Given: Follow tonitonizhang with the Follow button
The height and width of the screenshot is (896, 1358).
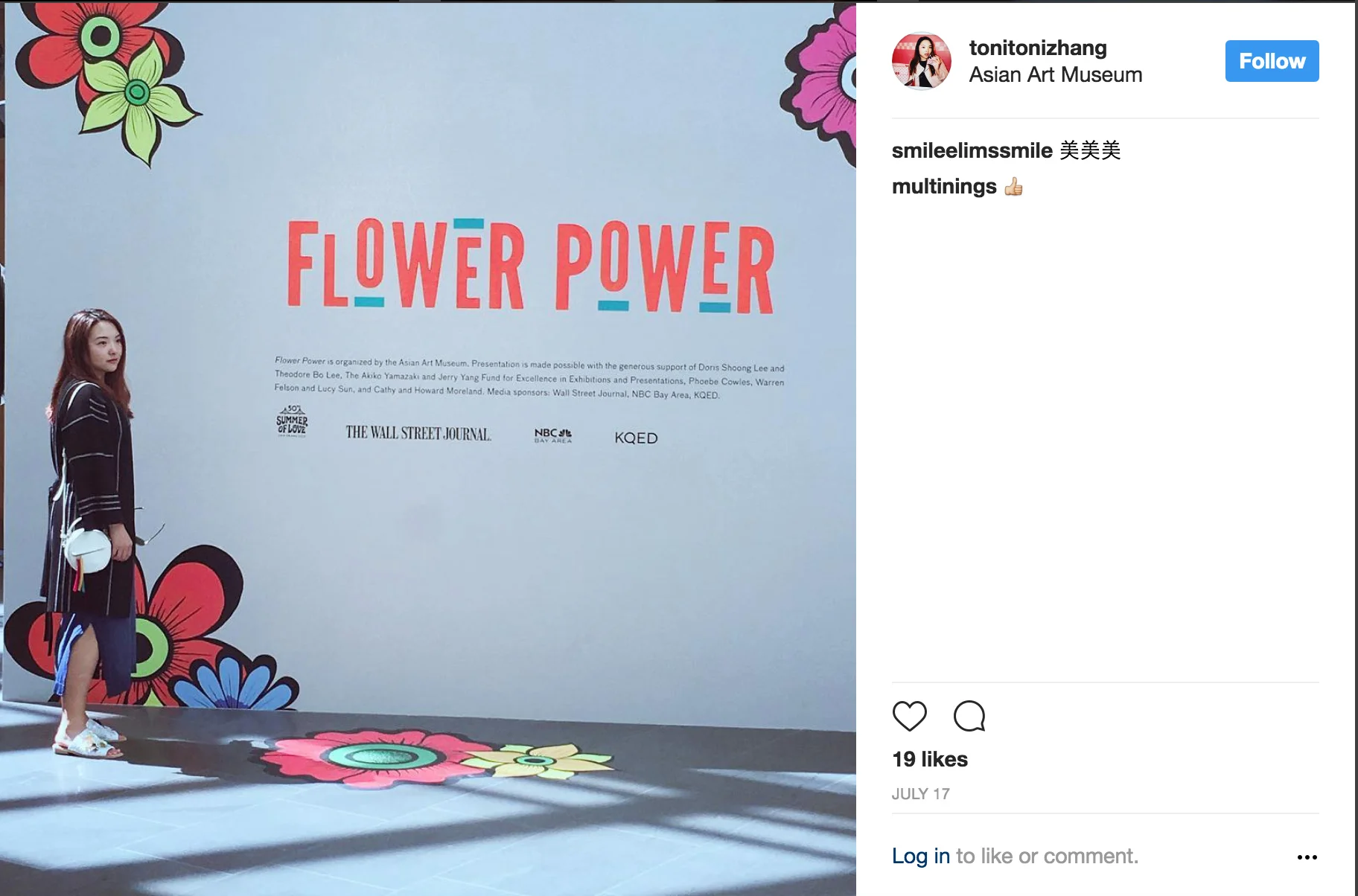Looking at the screenshot, I should click(1272, 61).
